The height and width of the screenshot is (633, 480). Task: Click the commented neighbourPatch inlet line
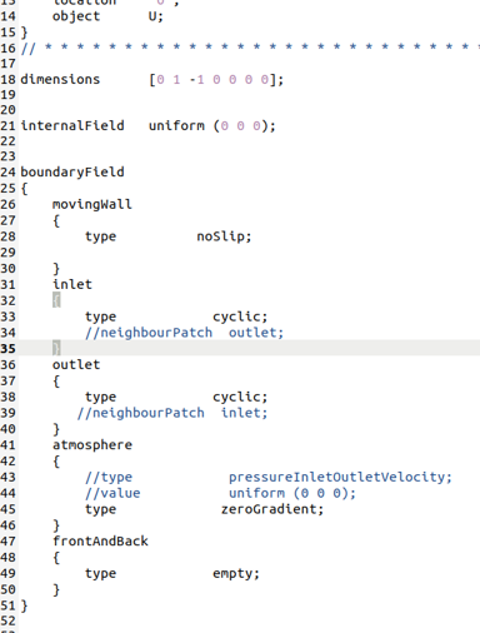pos(172,413)
